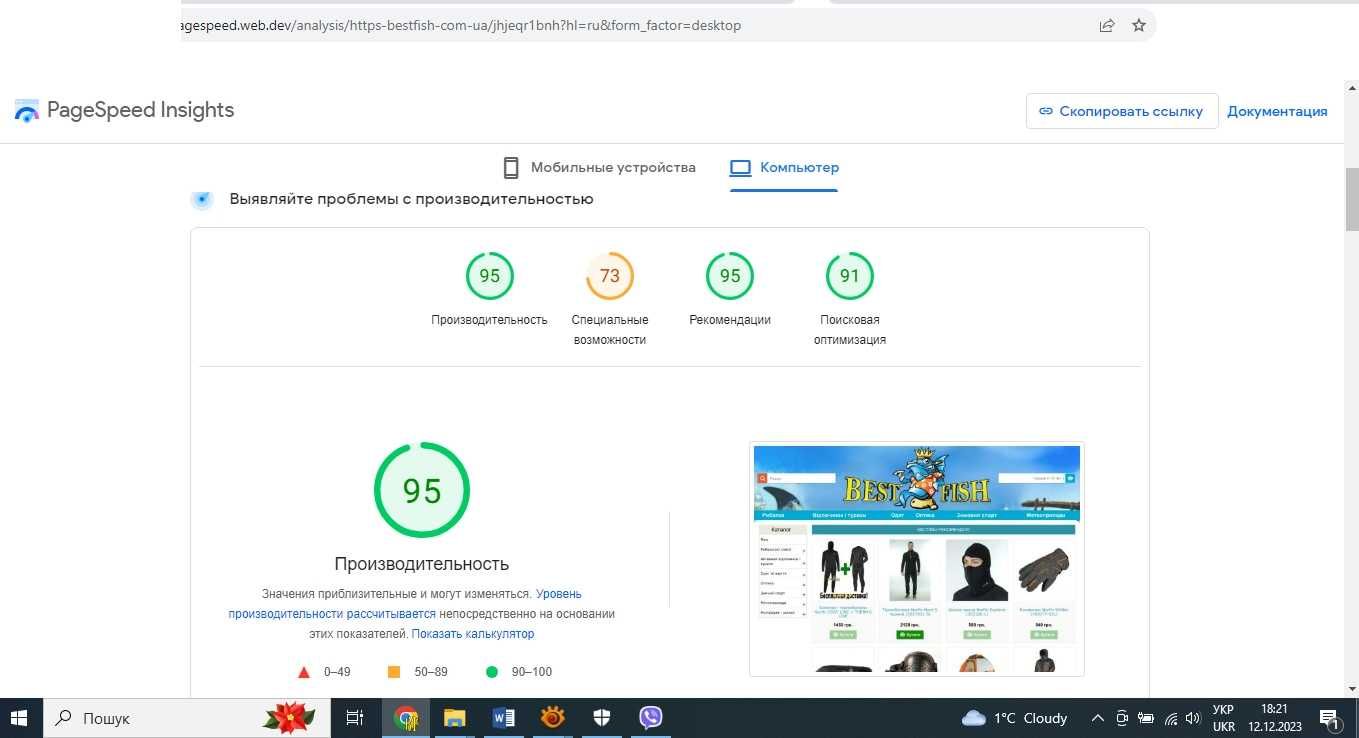Screen dimensions: 1359x738
Task: Click the battery tray icon
Action: pos(1145,718)
